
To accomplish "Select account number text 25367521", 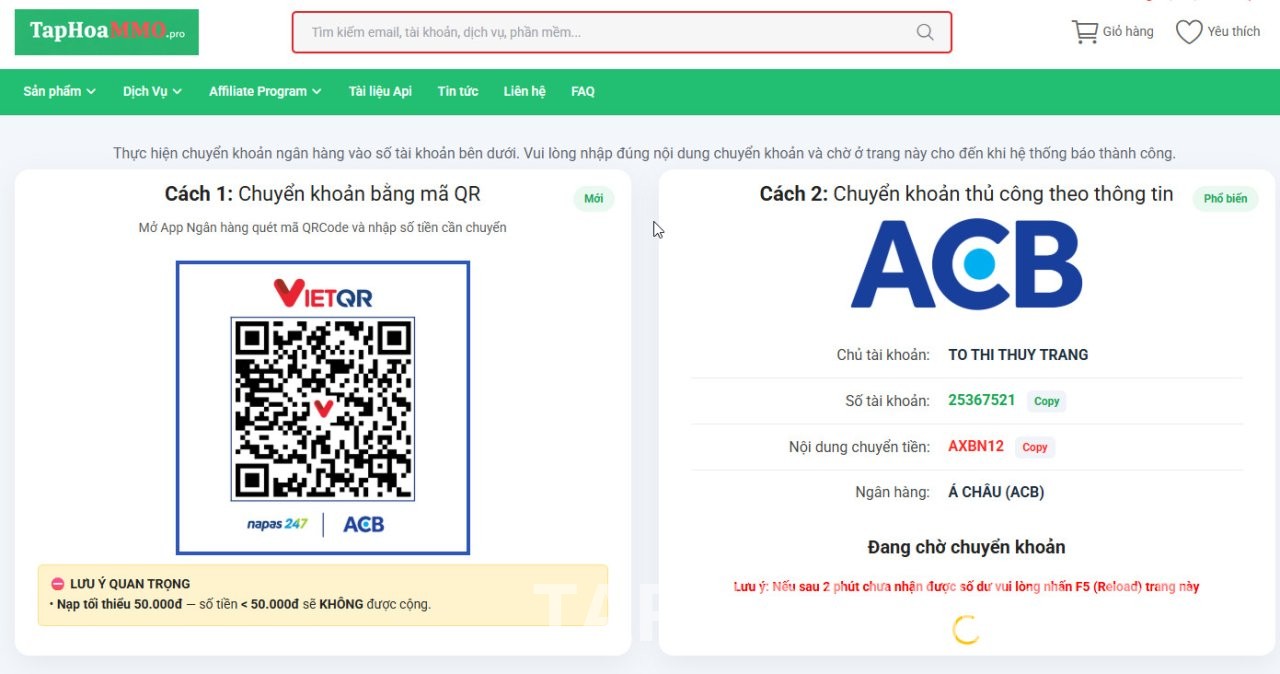I will [x=982, y=400].
